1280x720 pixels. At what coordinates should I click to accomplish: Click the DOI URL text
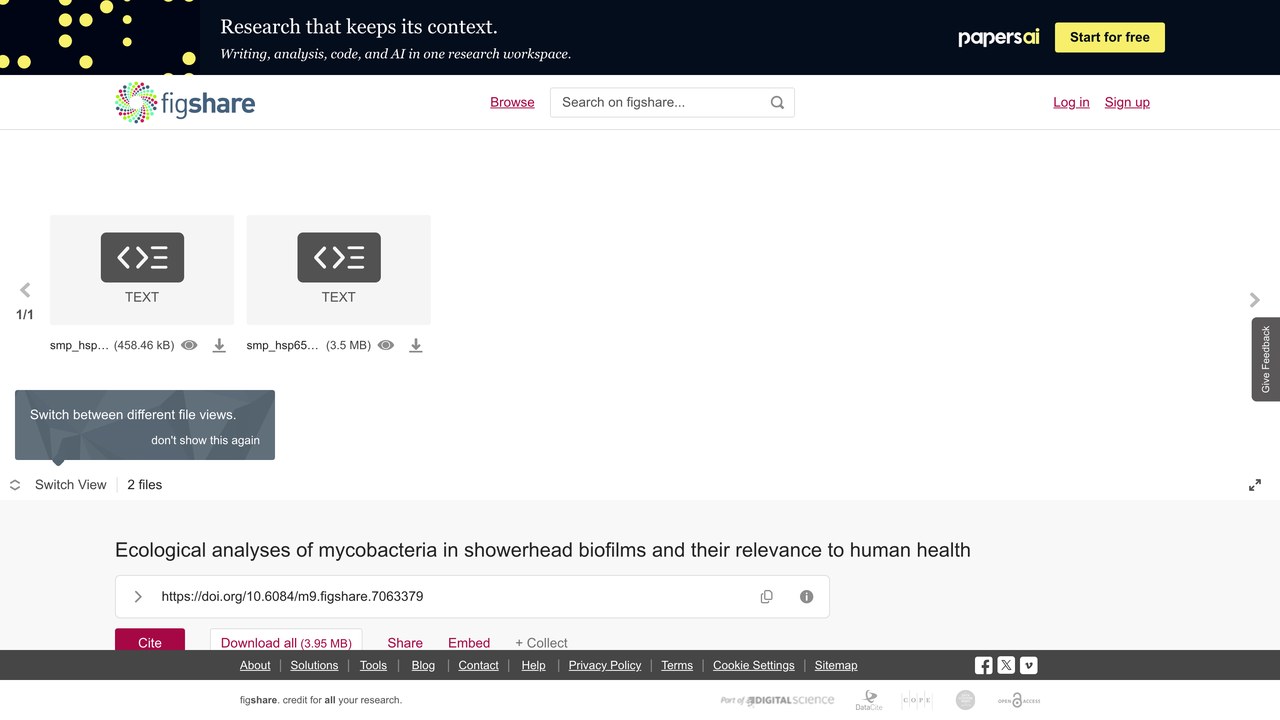point(292,596)
